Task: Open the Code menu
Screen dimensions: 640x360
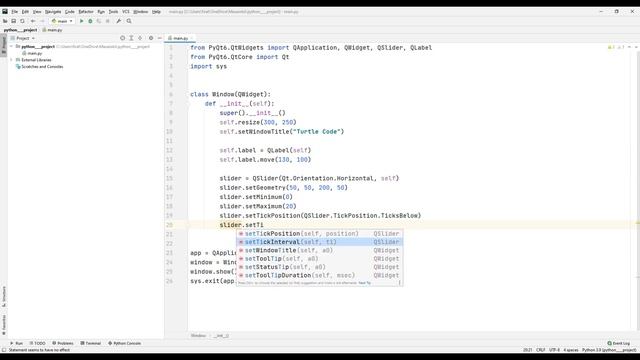Action: (70, 12)
